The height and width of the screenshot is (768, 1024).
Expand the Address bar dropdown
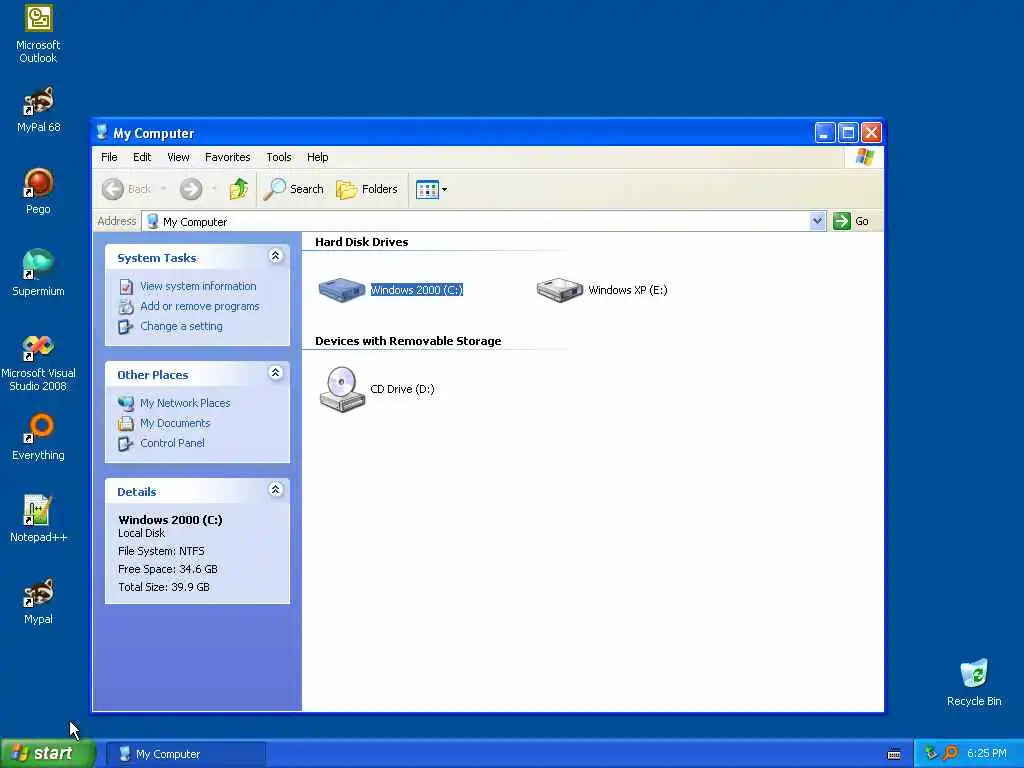[817, 221]
